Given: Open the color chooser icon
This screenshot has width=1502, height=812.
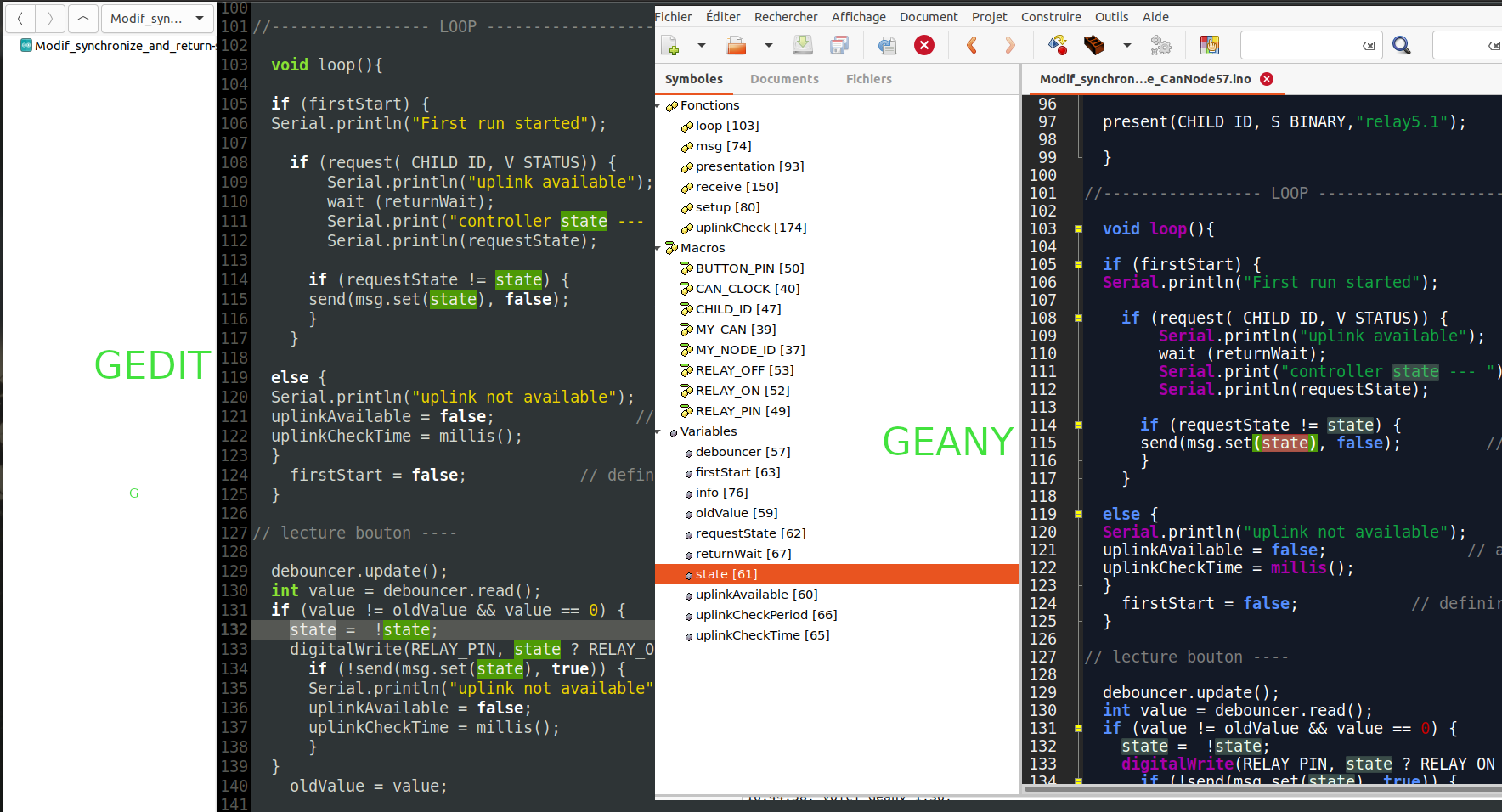Looking at the screenshot, I should (1209, 45).
